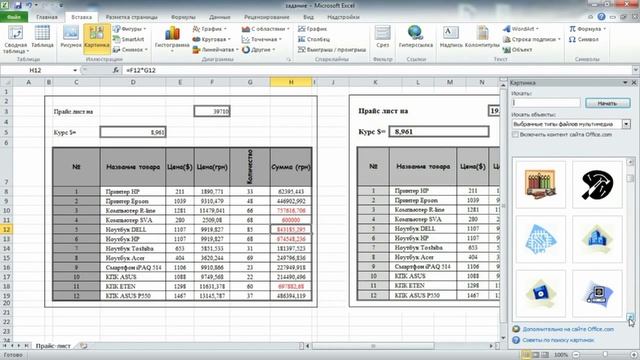Switch to the Разметка страницы tab

[131, 17]
